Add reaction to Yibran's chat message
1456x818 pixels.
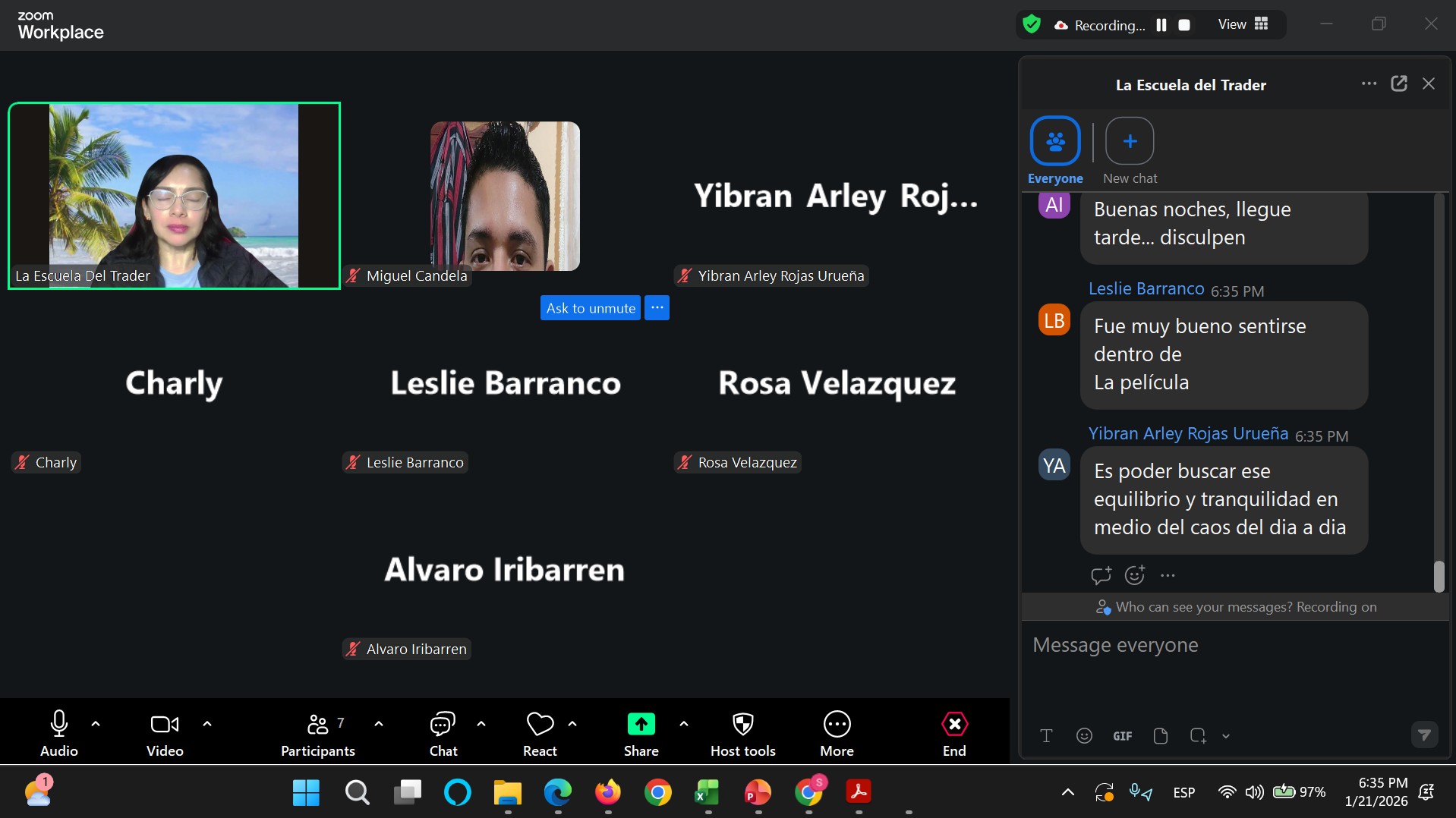pyautogui.click(x=1134, y=575)
